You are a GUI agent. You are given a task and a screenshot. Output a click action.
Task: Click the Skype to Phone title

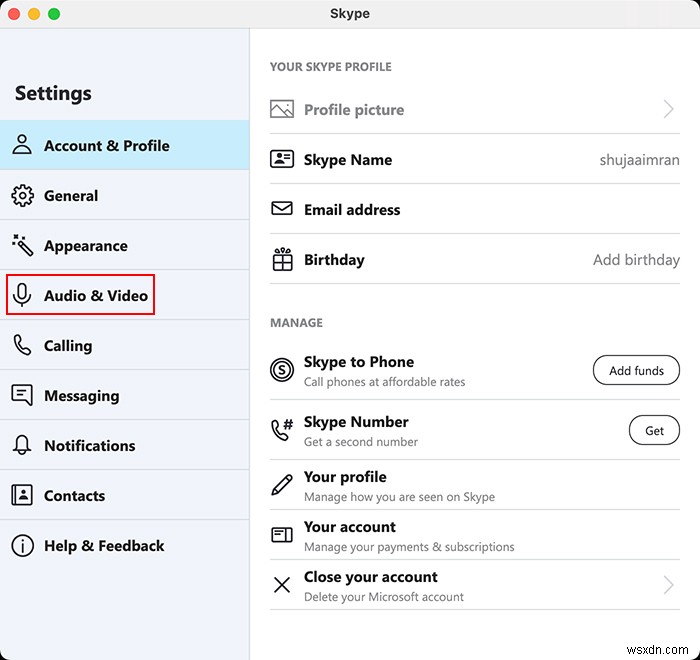(359, 362)
